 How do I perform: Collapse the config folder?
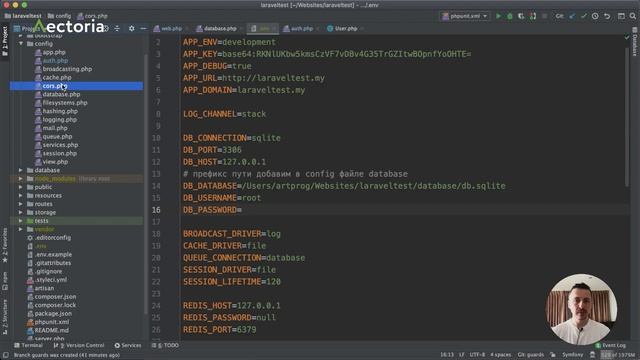coord(21,44)
